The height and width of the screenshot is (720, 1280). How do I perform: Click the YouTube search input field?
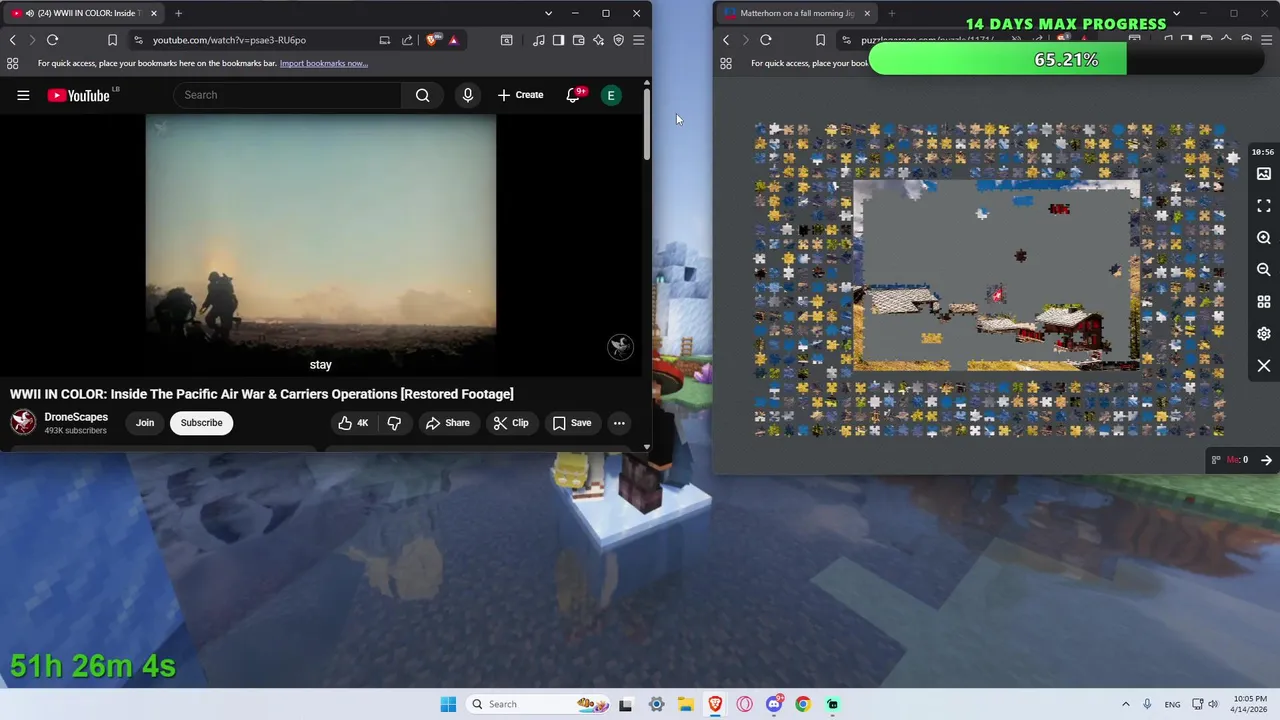pyautogui.click(x=288, y=95)
